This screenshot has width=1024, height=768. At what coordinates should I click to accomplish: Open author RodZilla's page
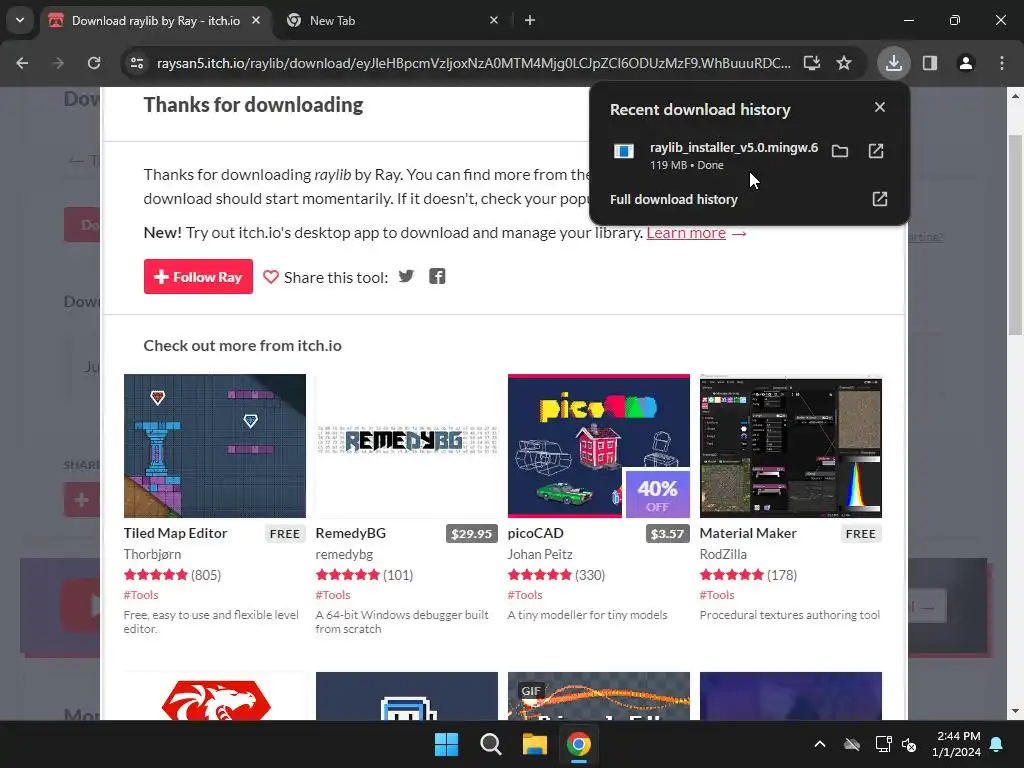723,554
